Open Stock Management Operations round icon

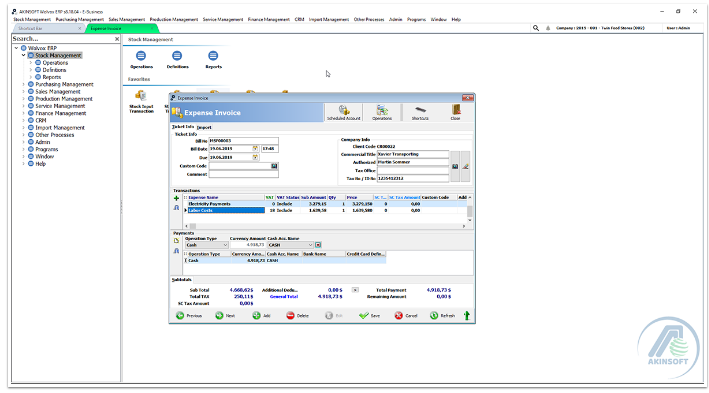tap(141, 56)
